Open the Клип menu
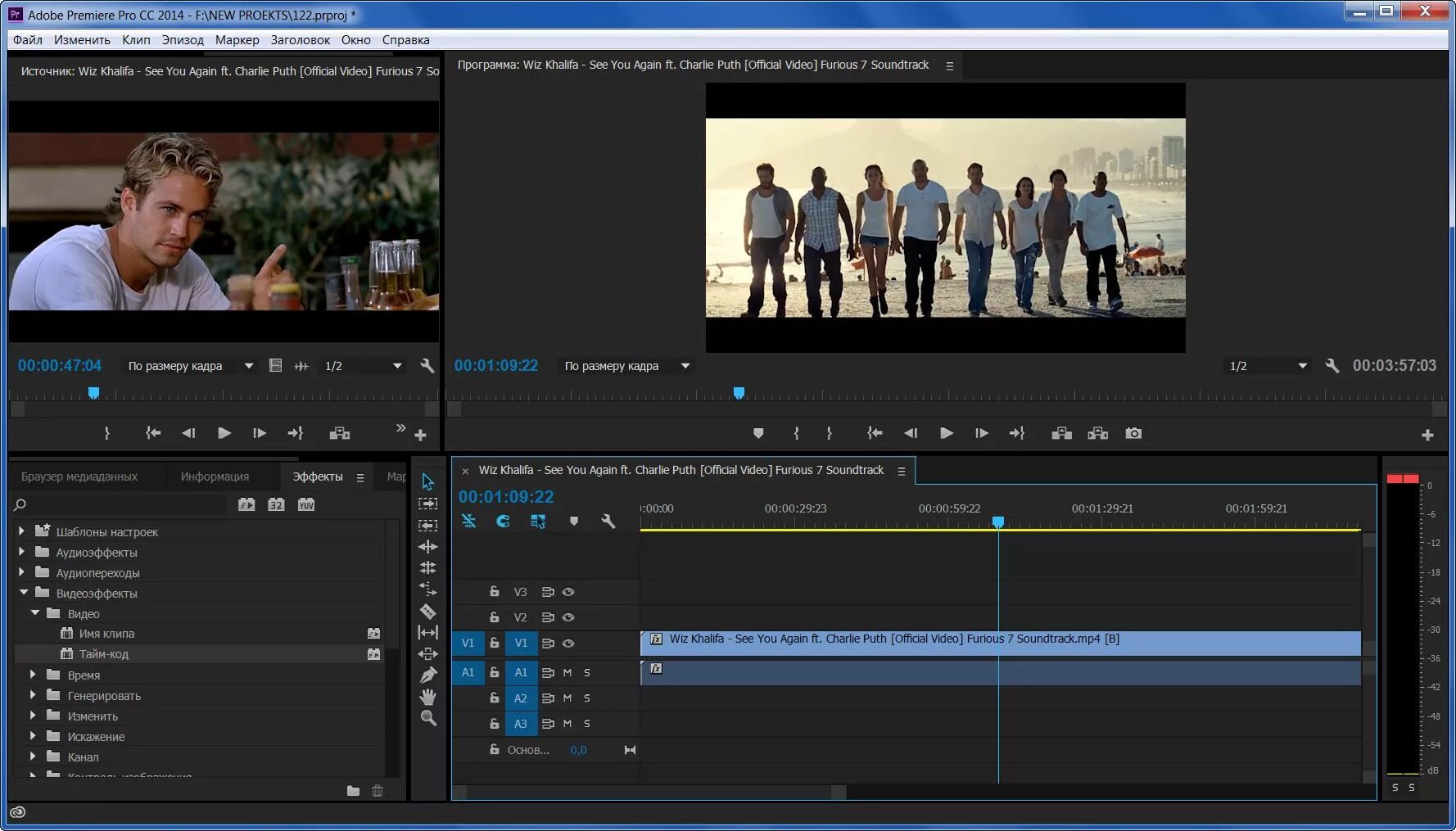Screen dimensions: 1456x831 pyautogui.click(x=136, y=39)
